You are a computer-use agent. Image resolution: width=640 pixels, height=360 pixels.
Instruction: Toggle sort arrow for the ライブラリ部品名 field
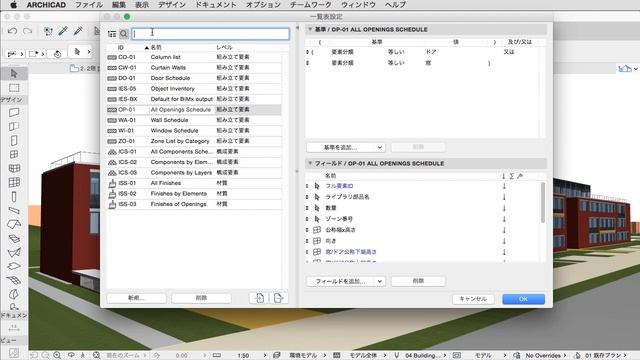504,197
